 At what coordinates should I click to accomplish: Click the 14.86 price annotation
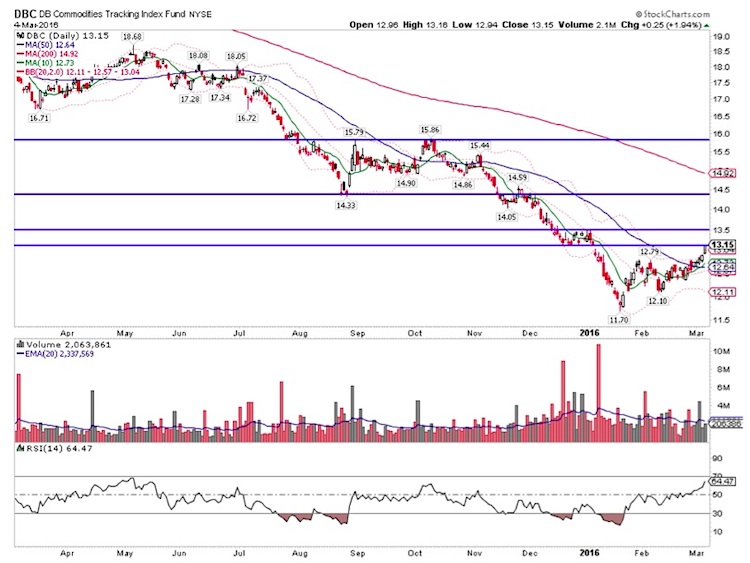(x=463, y=185)
